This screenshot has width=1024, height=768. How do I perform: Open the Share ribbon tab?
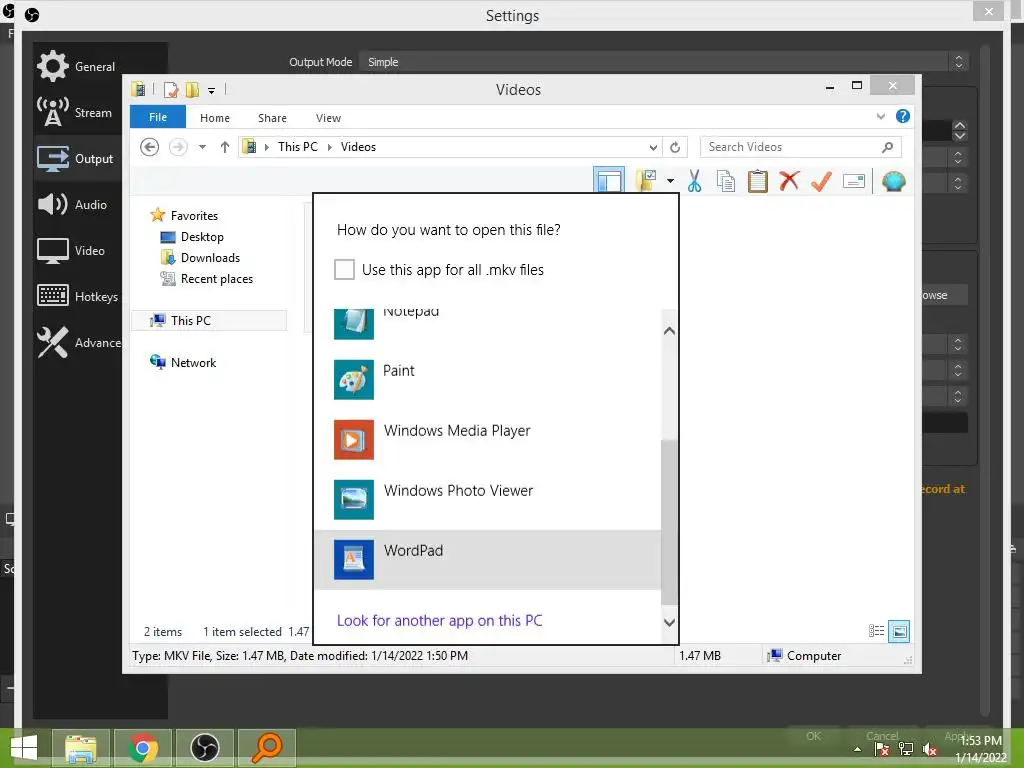pos(272,118)
